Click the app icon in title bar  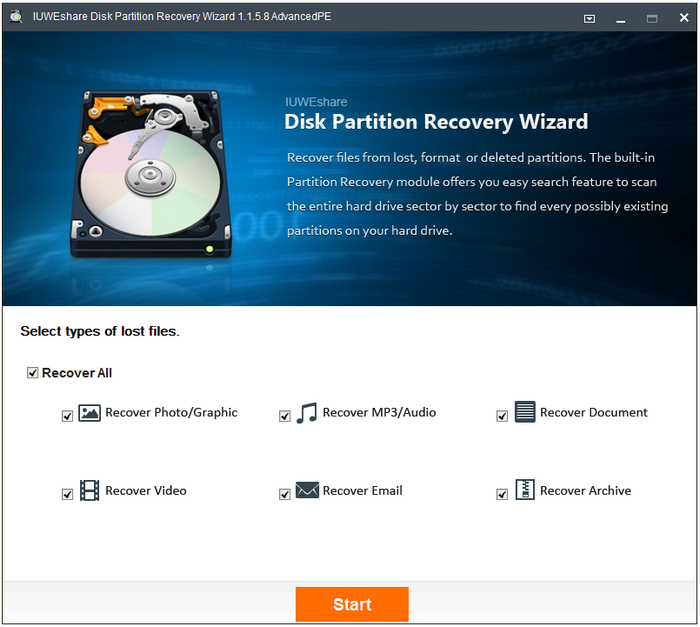point(15,17)
